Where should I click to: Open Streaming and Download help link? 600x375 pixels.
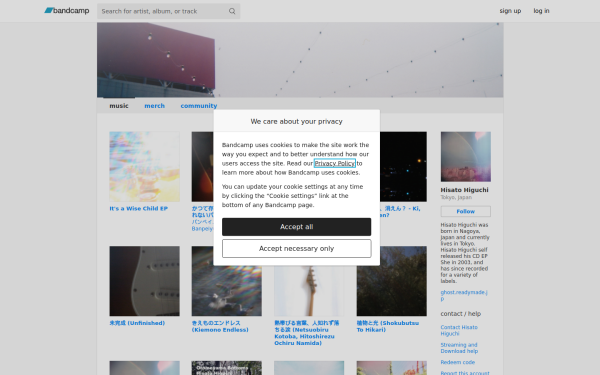(x=459, y=348)
